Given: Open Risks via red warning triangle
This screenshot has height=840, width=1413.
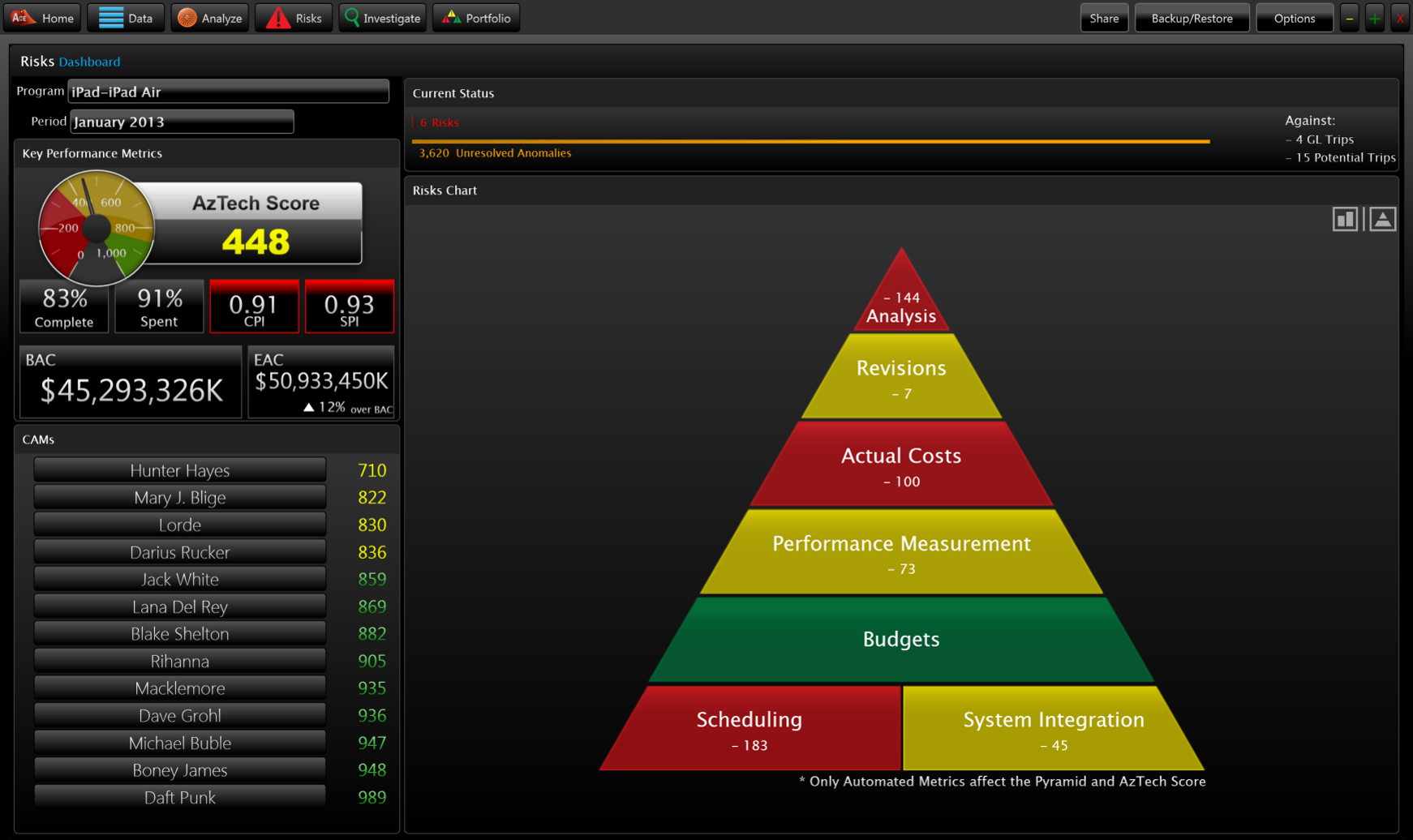Looking at the screenshot, I should (277, 17).
